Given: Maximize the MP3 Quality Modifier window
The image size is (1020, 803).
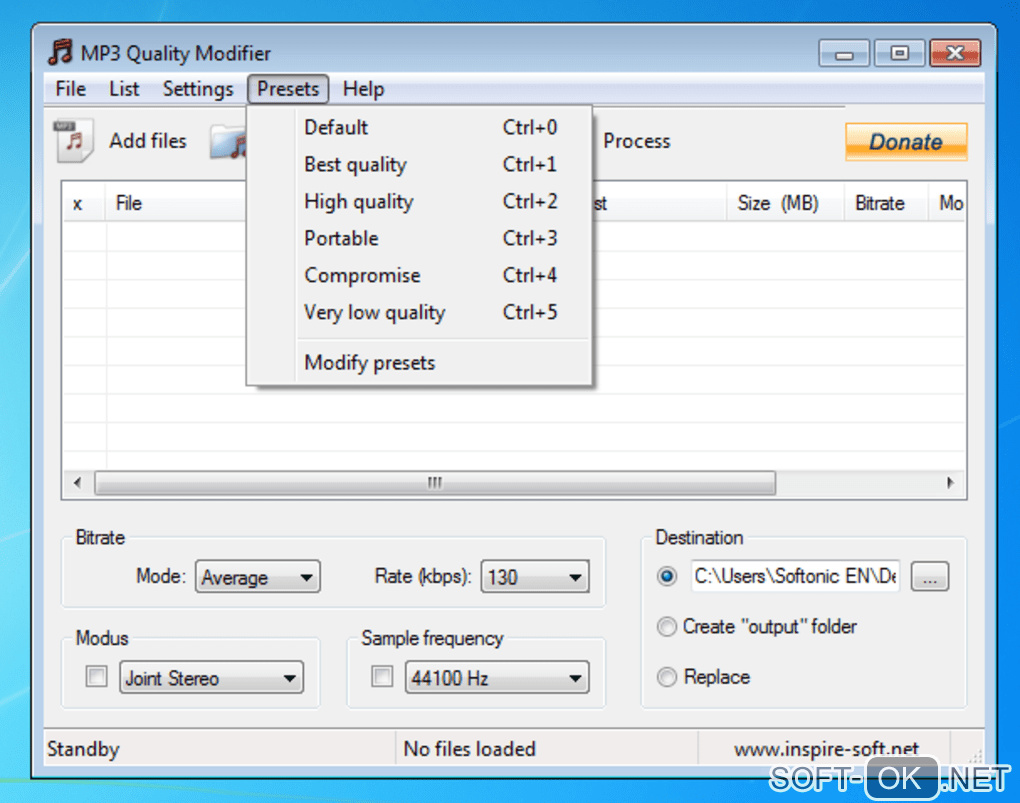Looking at the screenshot, I should [900, 53].
